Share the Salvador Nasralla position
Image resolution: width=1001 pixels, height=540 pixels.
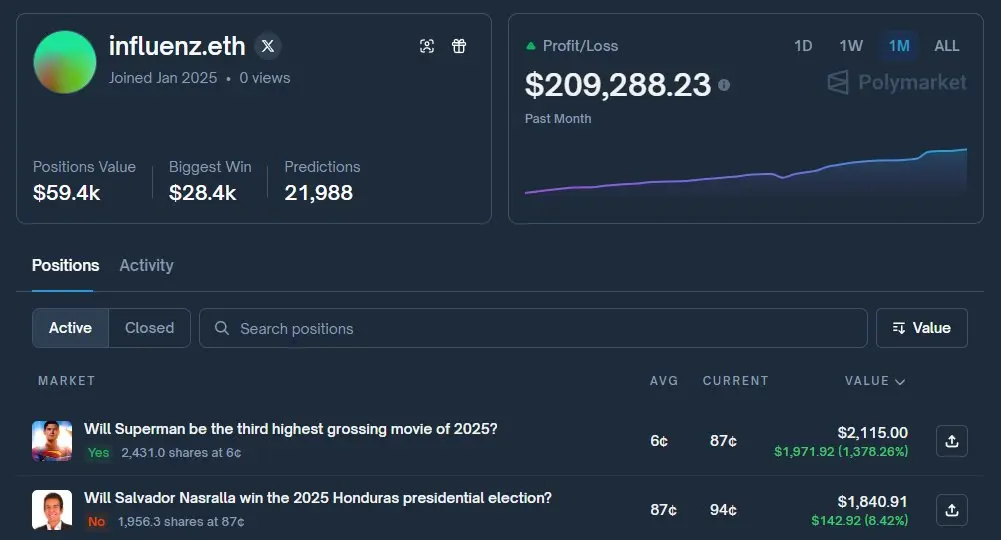tap(952, 510)
